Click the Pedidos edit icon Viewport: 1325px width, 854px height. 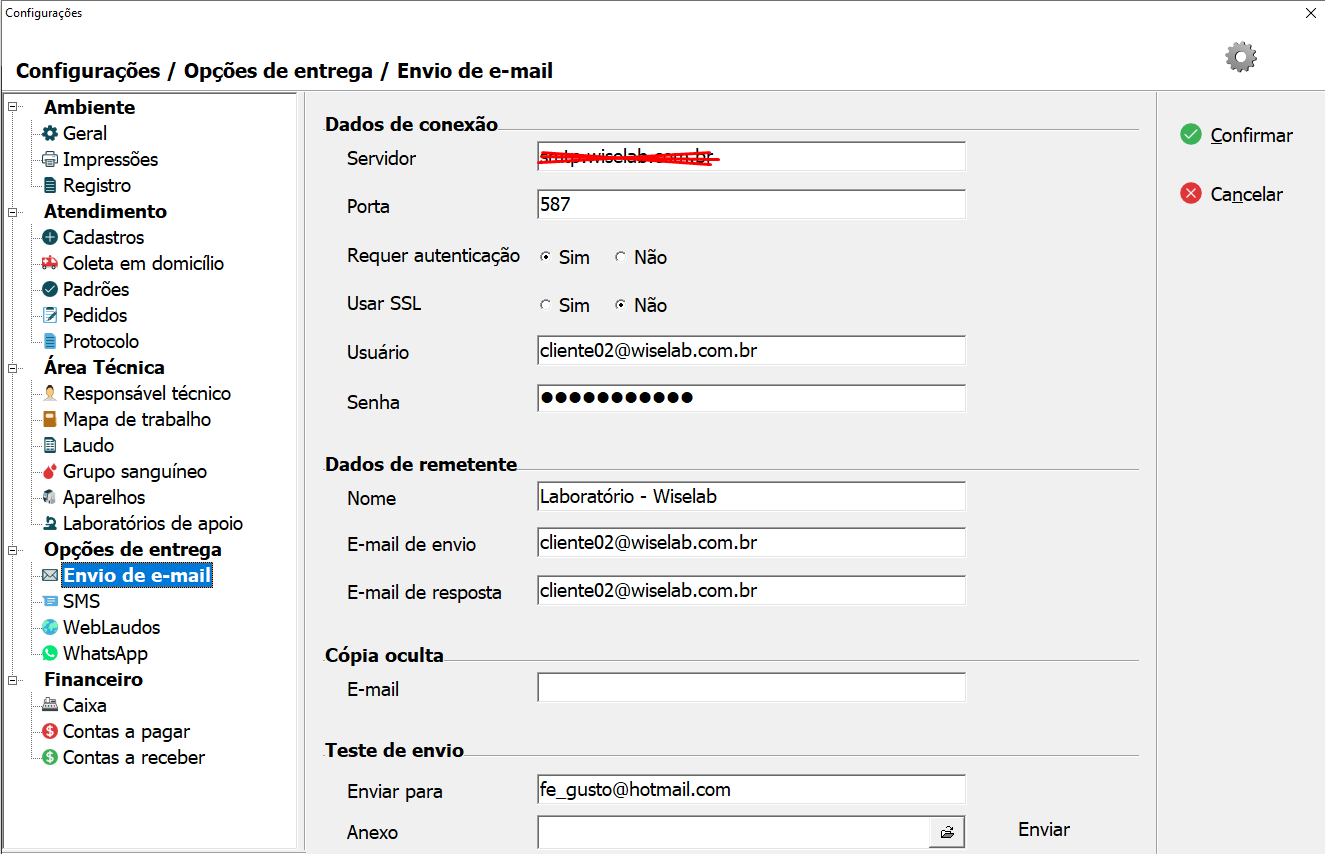click(x=50, y=315)
